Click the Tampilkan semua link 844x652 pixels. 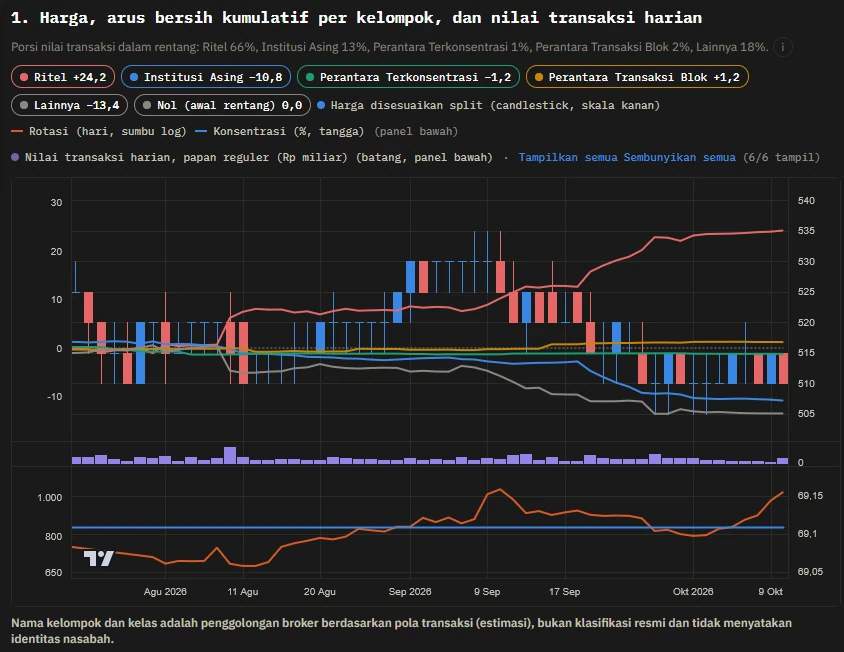point(568,157)
